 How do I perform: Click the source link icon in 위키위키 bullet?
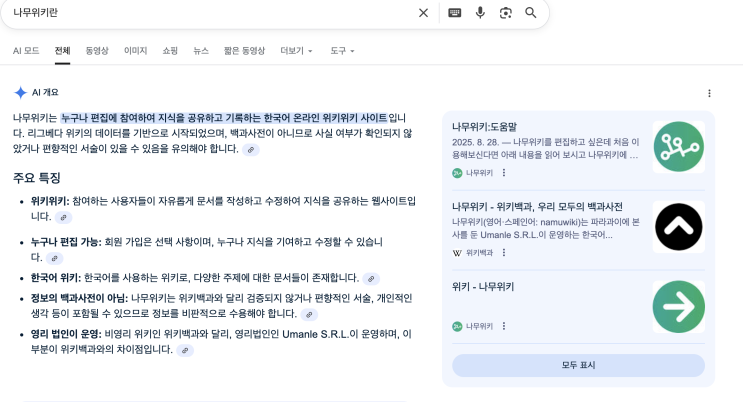(63, 218)
